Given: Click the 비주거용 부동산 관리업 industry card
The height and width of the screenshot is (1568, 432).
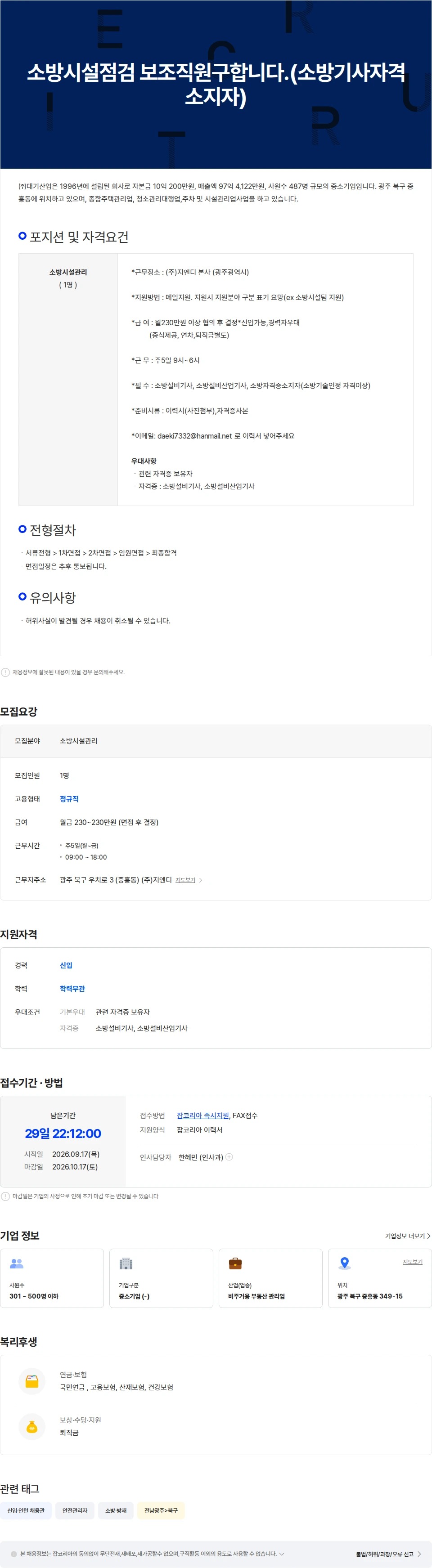Looking at the screenshot, I should click(x=270, y=1277).
